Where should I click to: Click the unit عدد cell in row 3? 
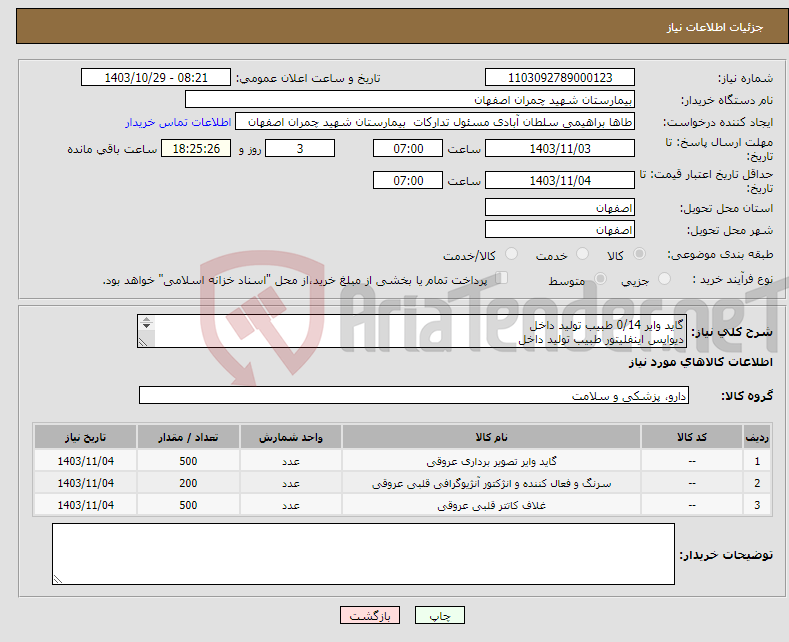coord(291,505)
